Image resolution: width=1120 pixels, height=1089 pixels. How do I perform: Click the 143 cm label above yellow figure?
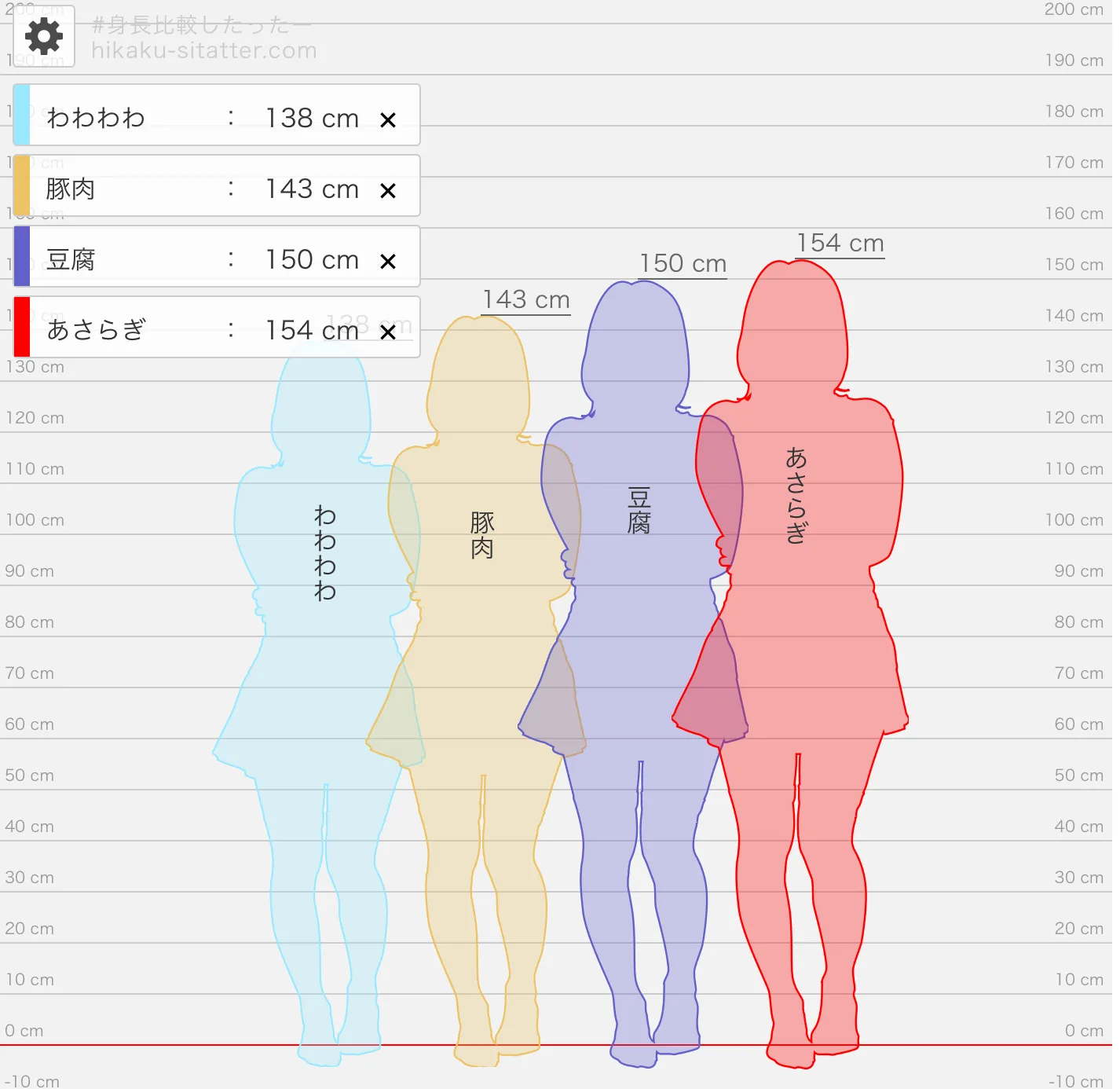click(x=525, y=300)
